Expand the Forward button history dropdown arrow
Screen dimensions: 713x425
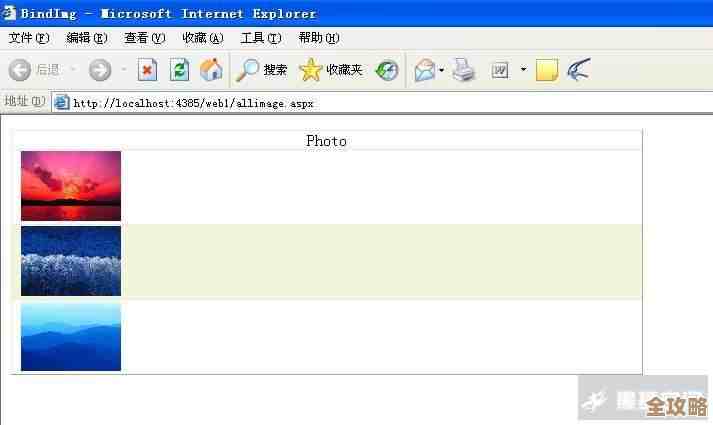124,70
